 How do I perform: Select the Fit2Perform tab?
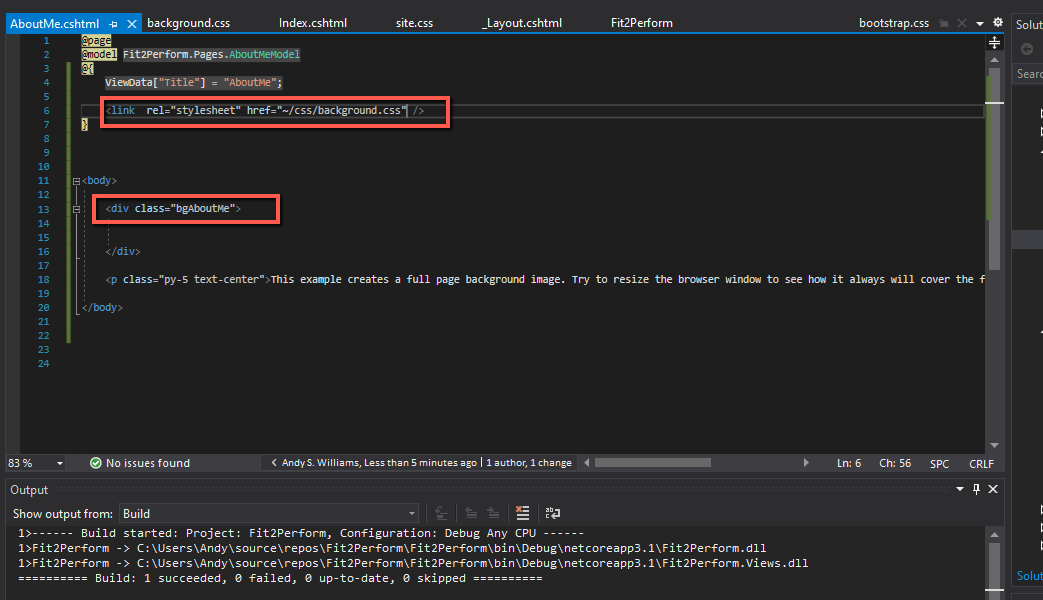tap(642, 23)
